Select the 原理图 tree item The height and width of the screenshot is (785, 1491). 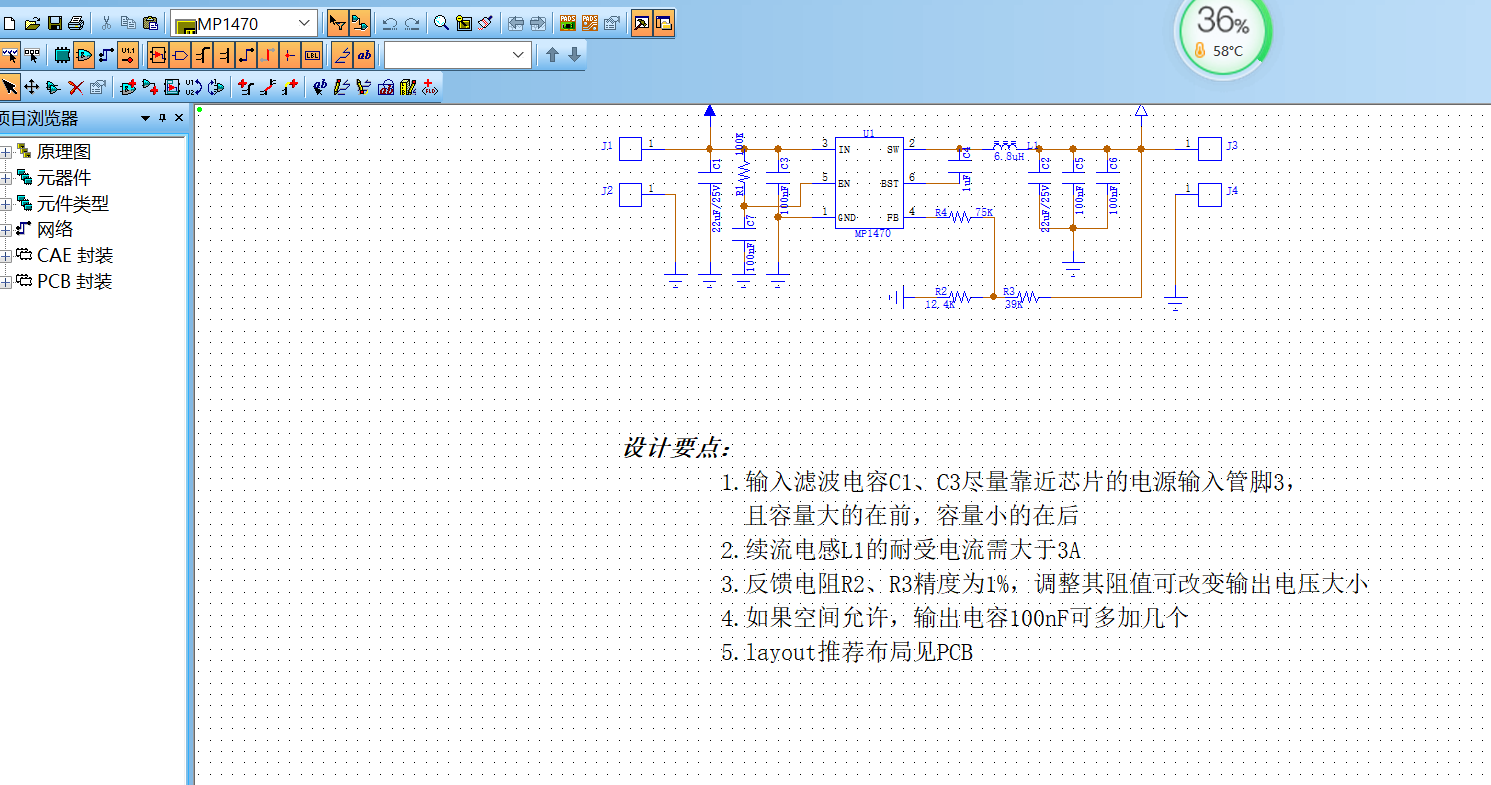[64, 152]
